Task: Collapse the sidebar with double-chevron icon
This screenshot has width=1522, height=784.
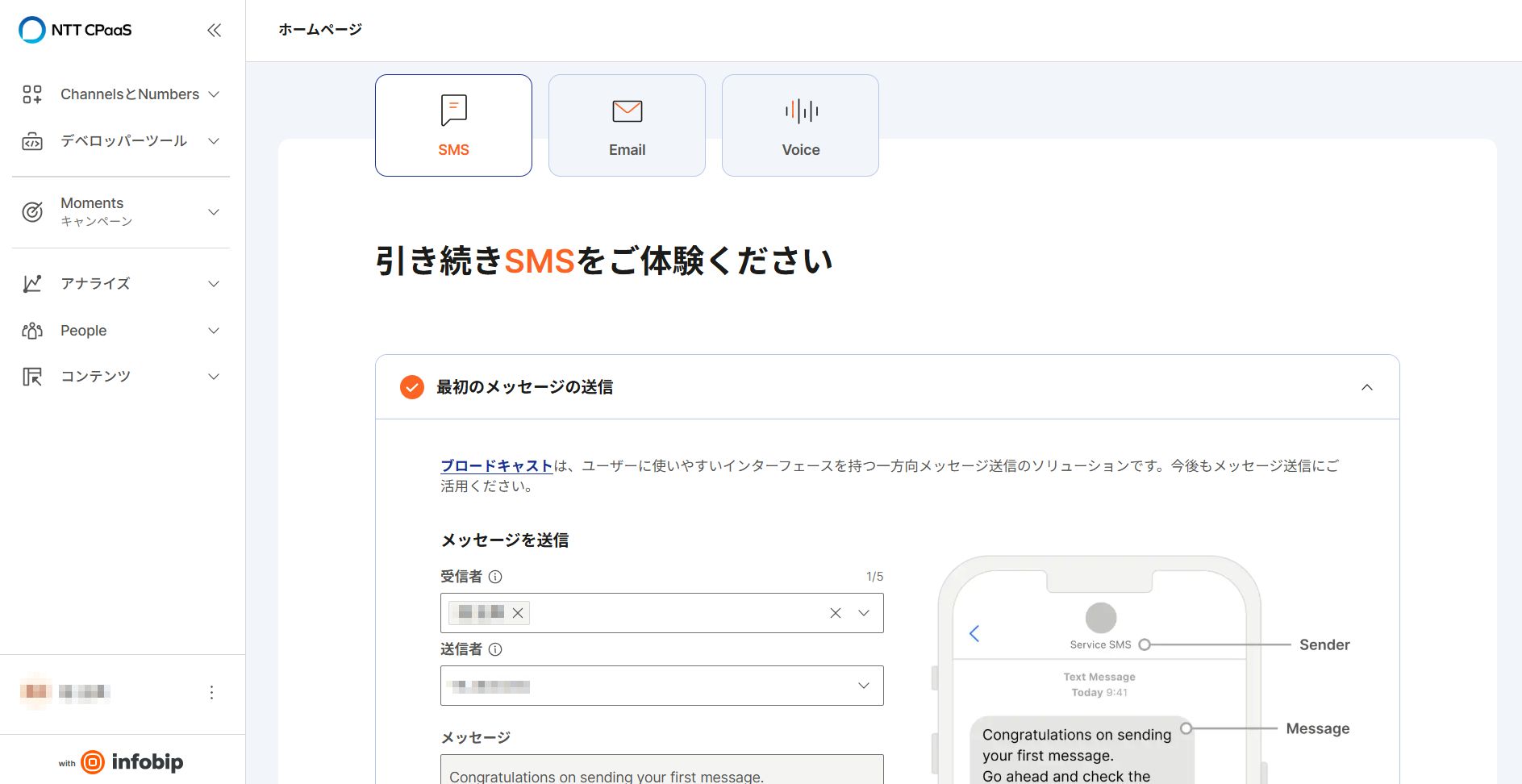Action: coord(214,30)
